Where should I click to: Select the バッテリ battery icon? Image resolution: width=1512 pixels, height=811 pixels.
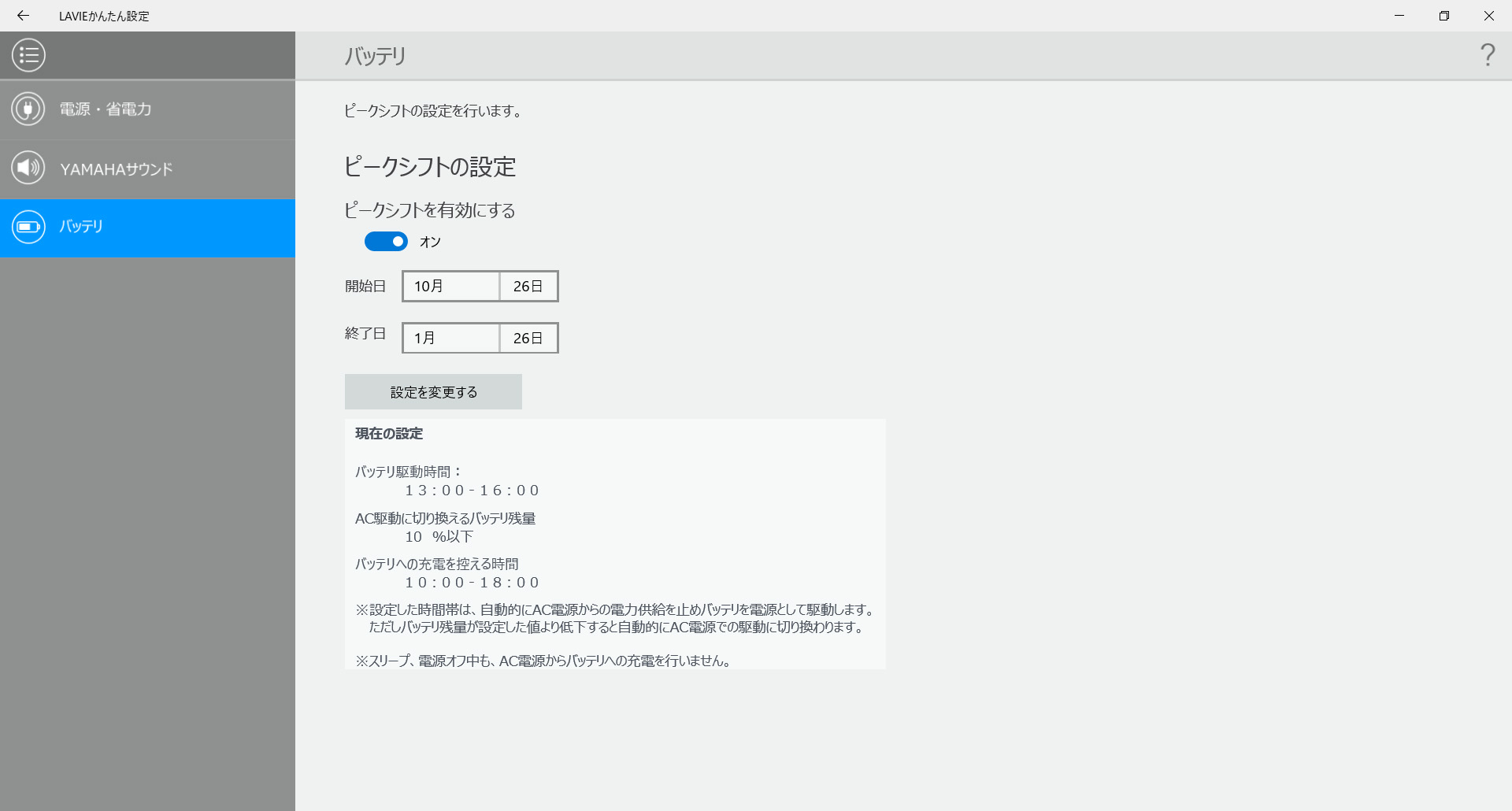pos(28,228)
